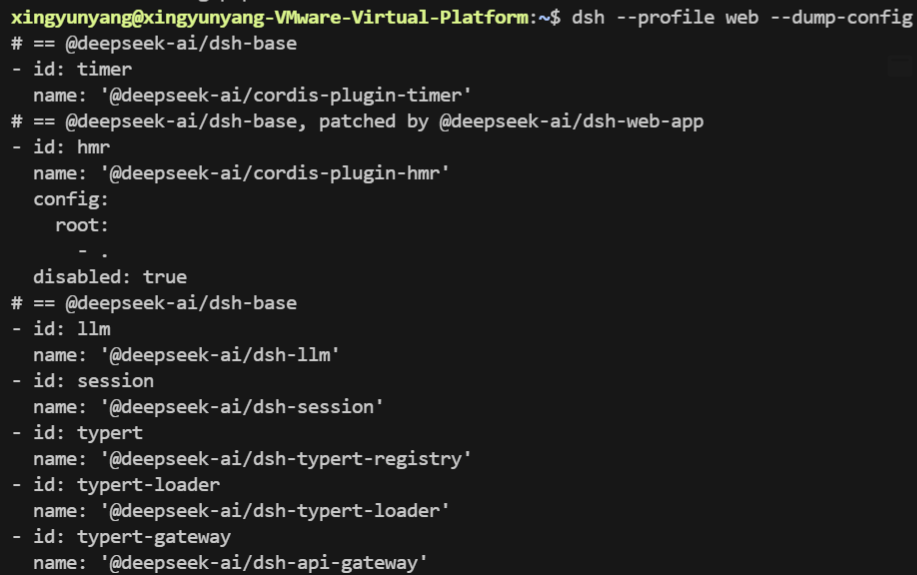Viewport: 917px width, 575px height.
Task: Click the dsh-api-gateway name line
Action: [230, 563]
